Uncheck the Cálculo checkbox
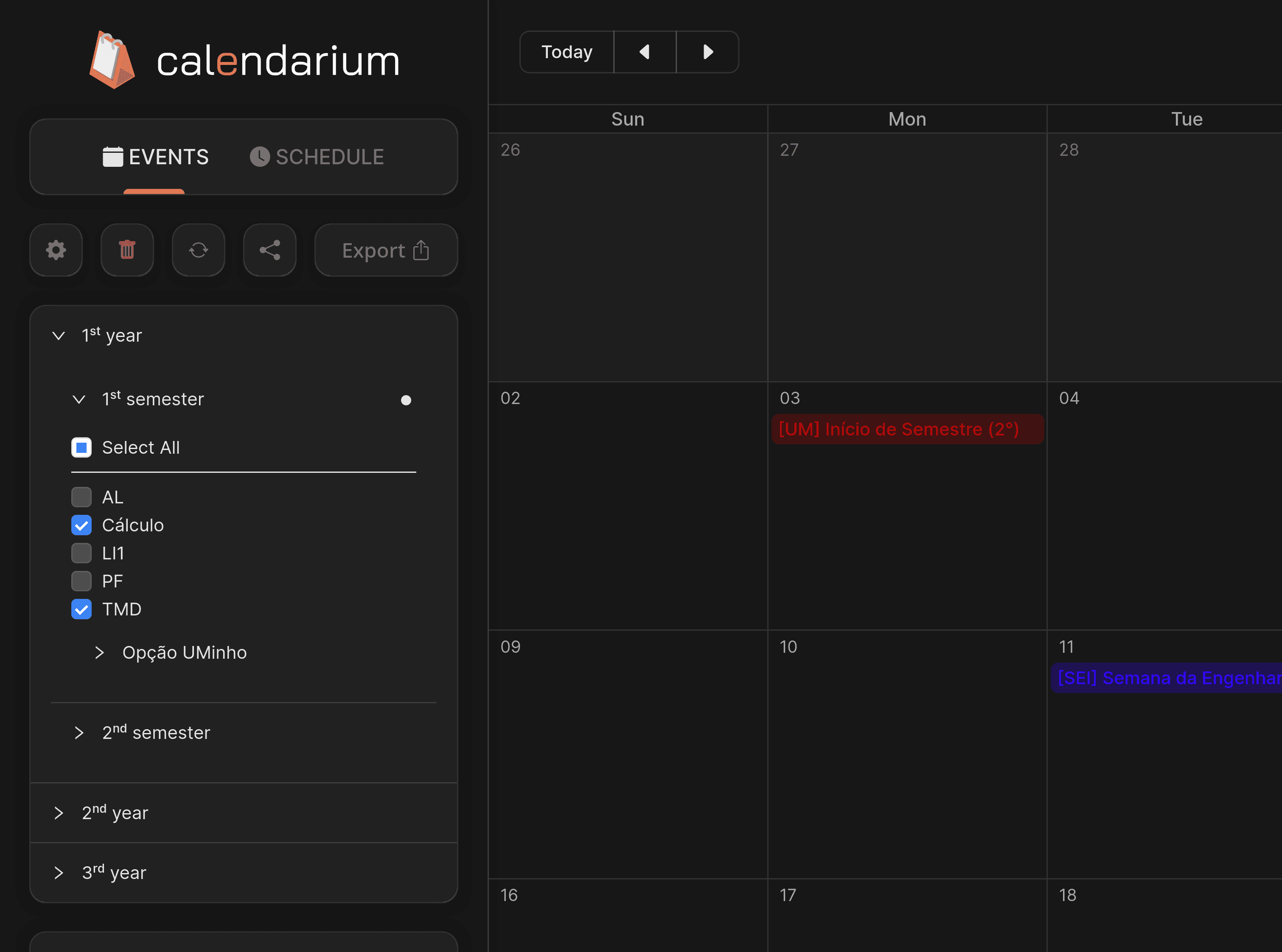Image resolution: width=1282 pixels, height=952 pixels. [81, 525]
